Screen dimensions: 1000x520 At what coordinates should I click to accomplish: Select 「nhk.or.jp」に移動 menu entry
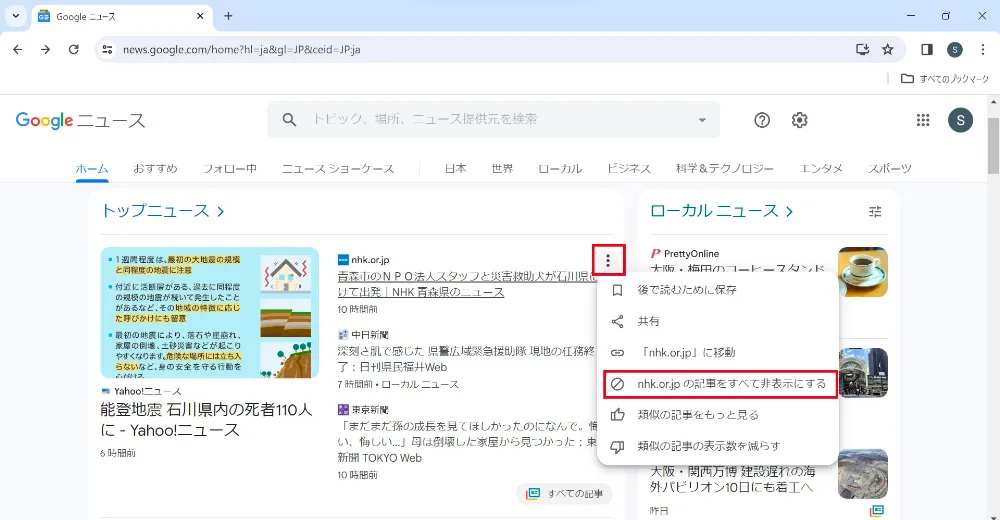(x=717, y=353)
